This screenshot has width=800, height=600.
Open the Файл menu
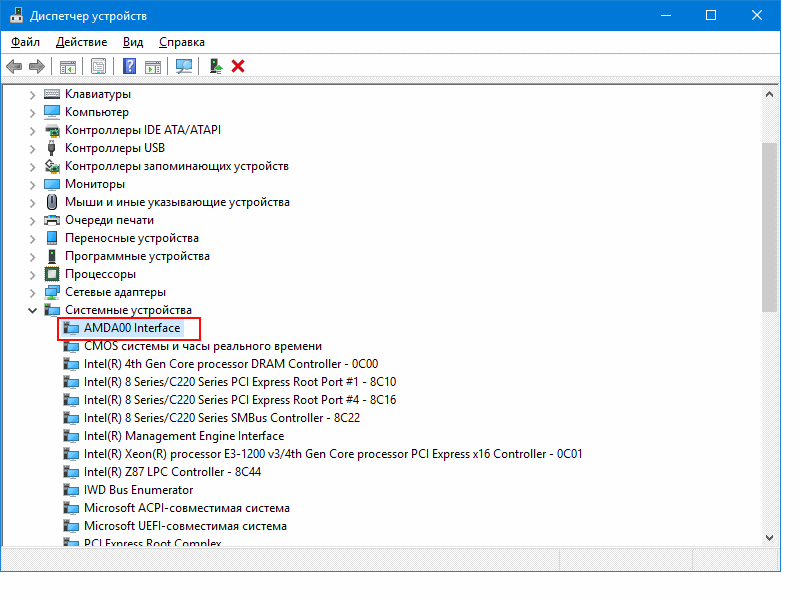[x=25, y=42]
